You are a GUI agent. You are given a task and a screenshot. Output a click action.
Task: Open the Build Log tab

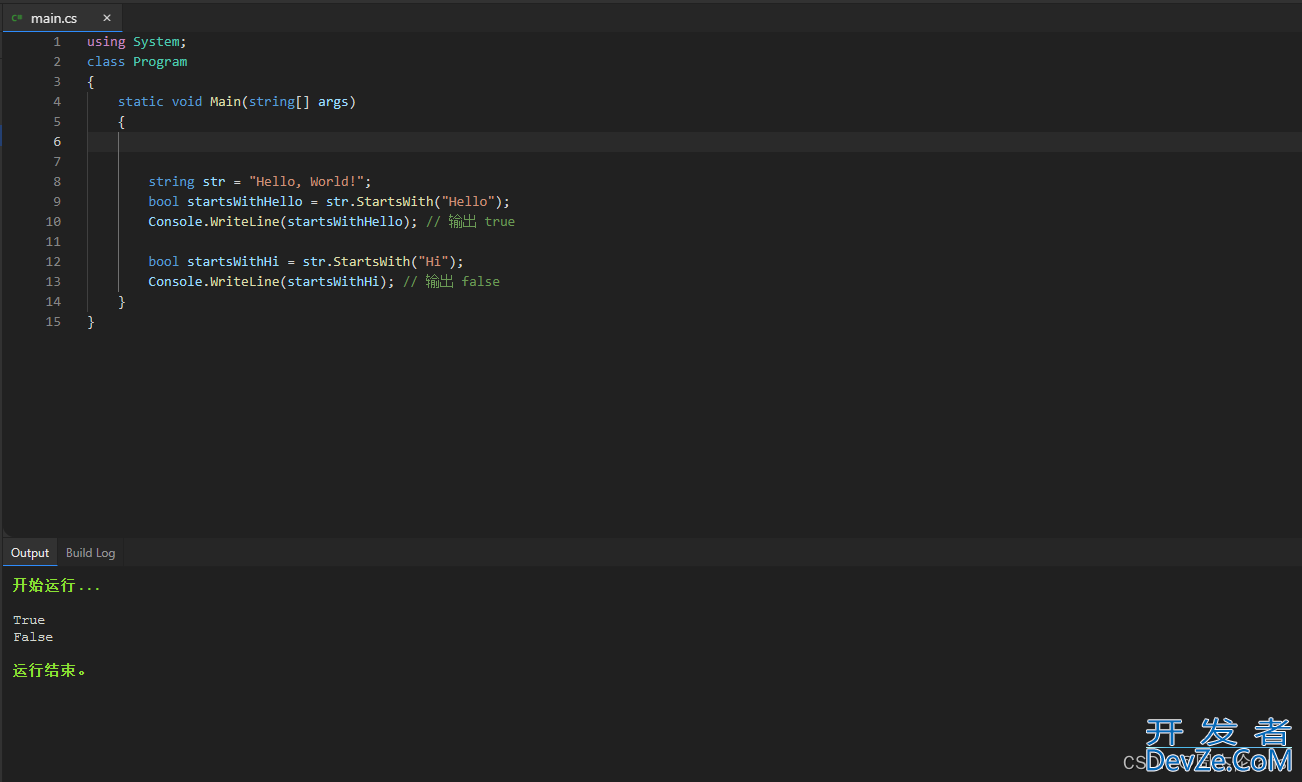click(x=90, y=553)
